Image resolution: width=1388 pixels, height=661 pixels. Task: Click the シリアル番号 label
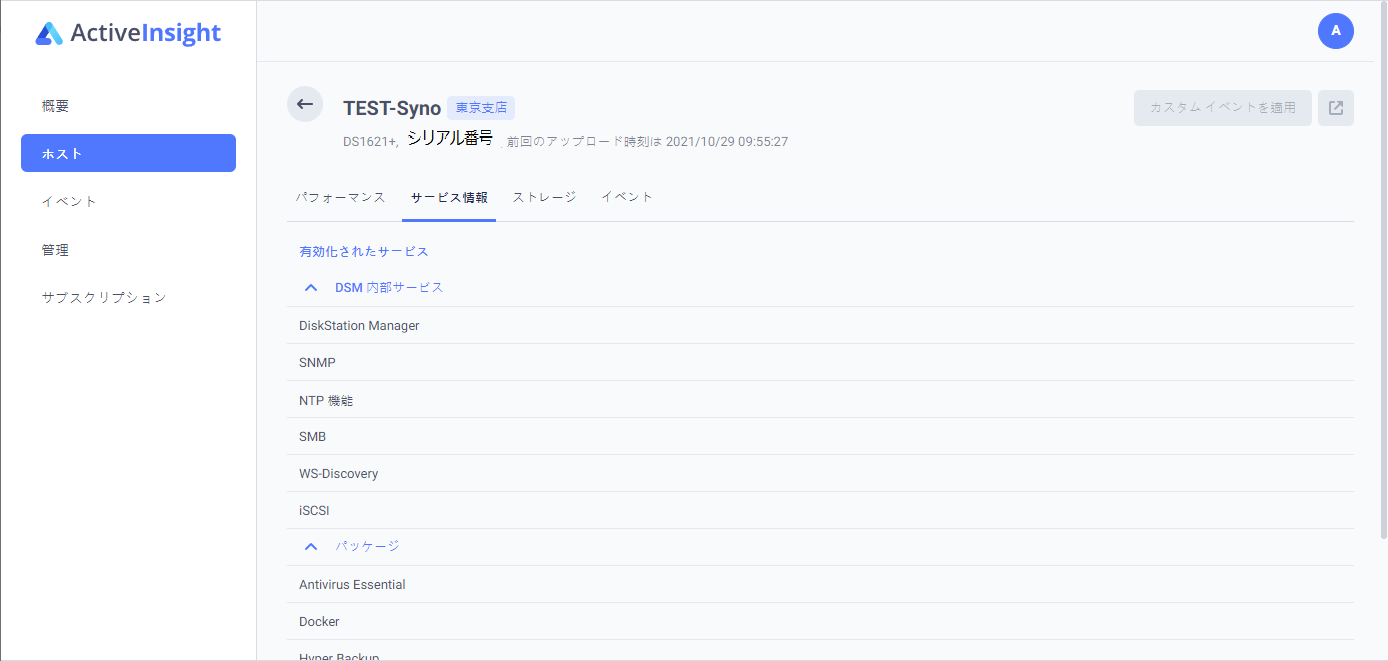point(450,139)
